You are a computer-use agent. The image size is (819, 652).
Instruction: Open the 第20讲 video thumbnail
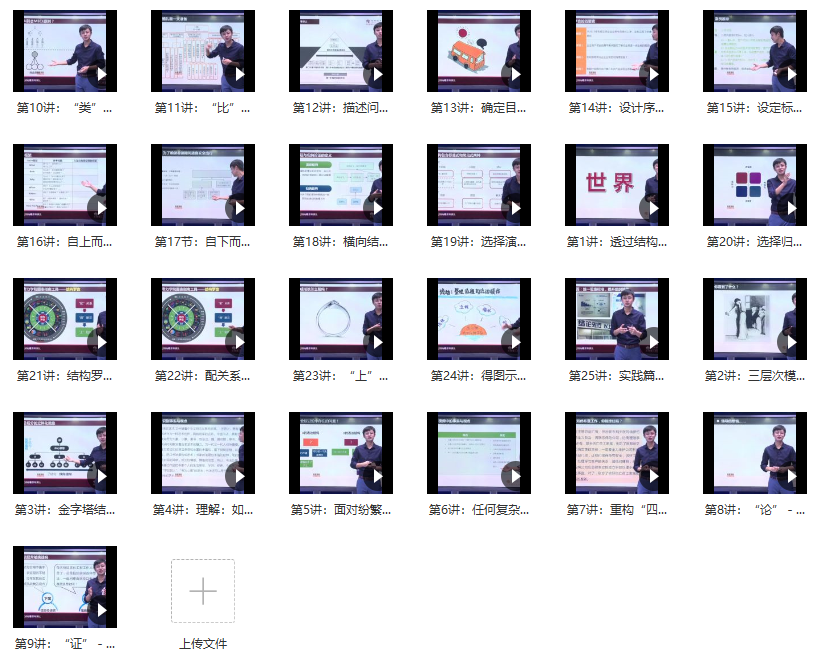(x=755, y=185)
